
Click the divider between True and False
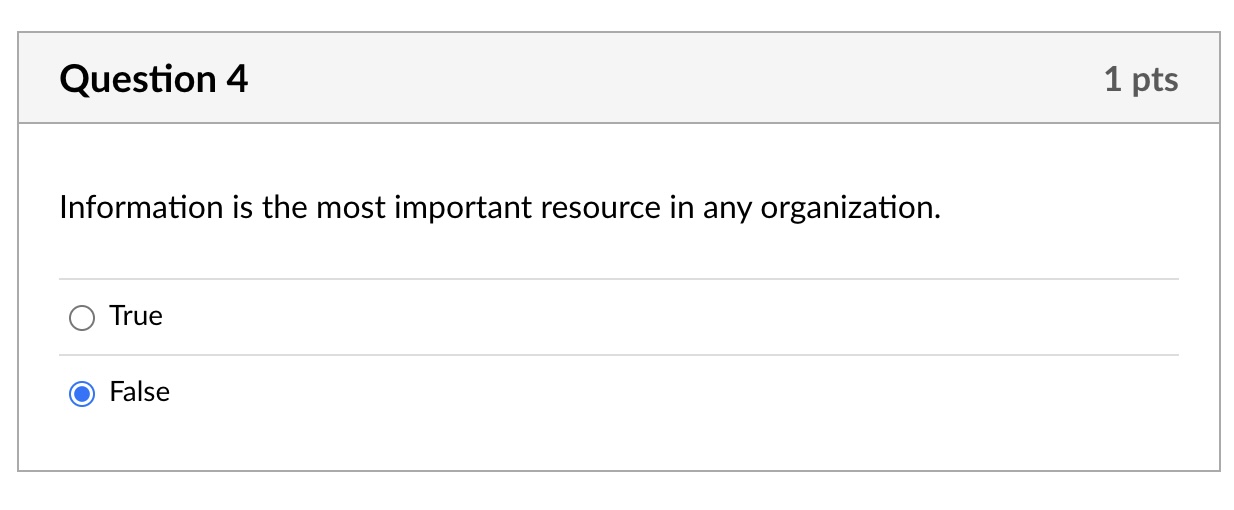point(619,355)
